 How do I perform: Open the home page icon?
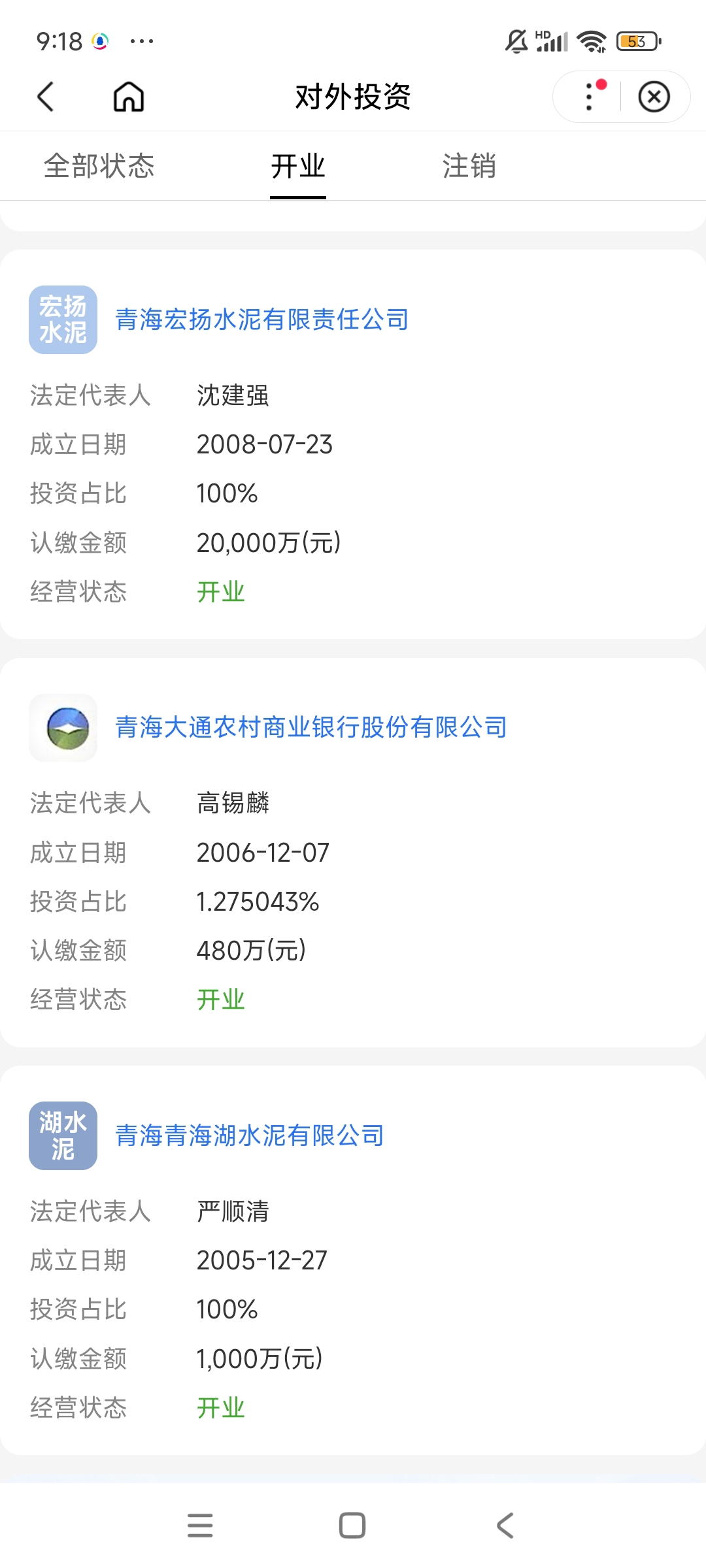pos(129,97)
